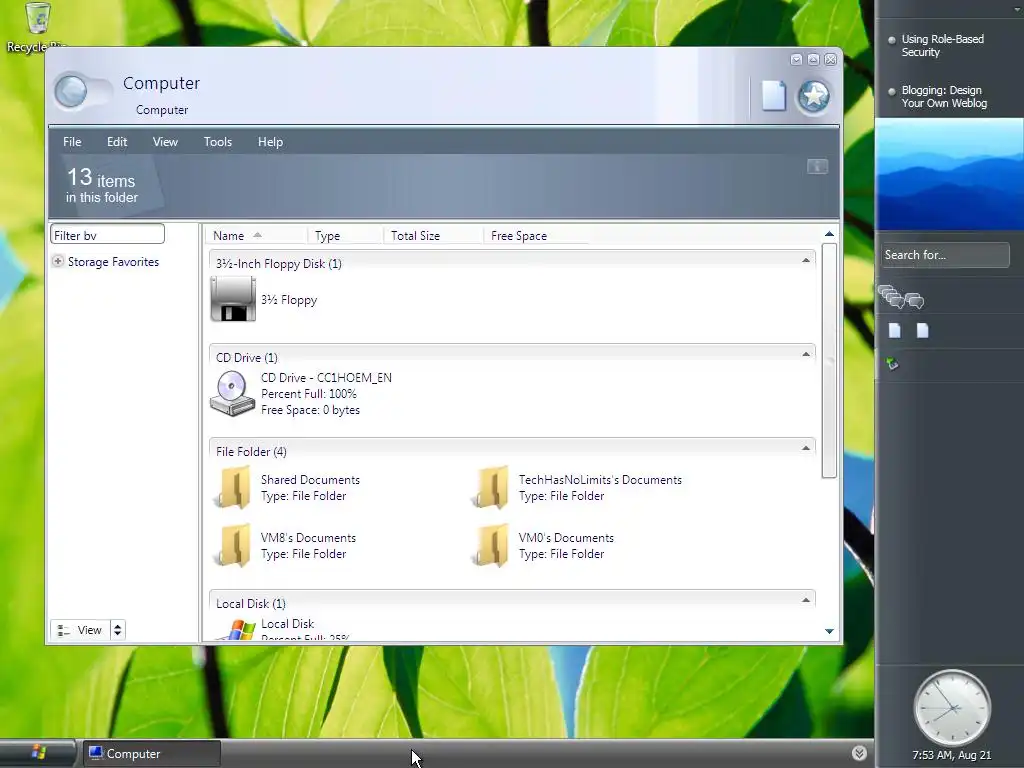Click the 13 items in this folder text
Viewport: 1024px width, 768px height.
101,185
